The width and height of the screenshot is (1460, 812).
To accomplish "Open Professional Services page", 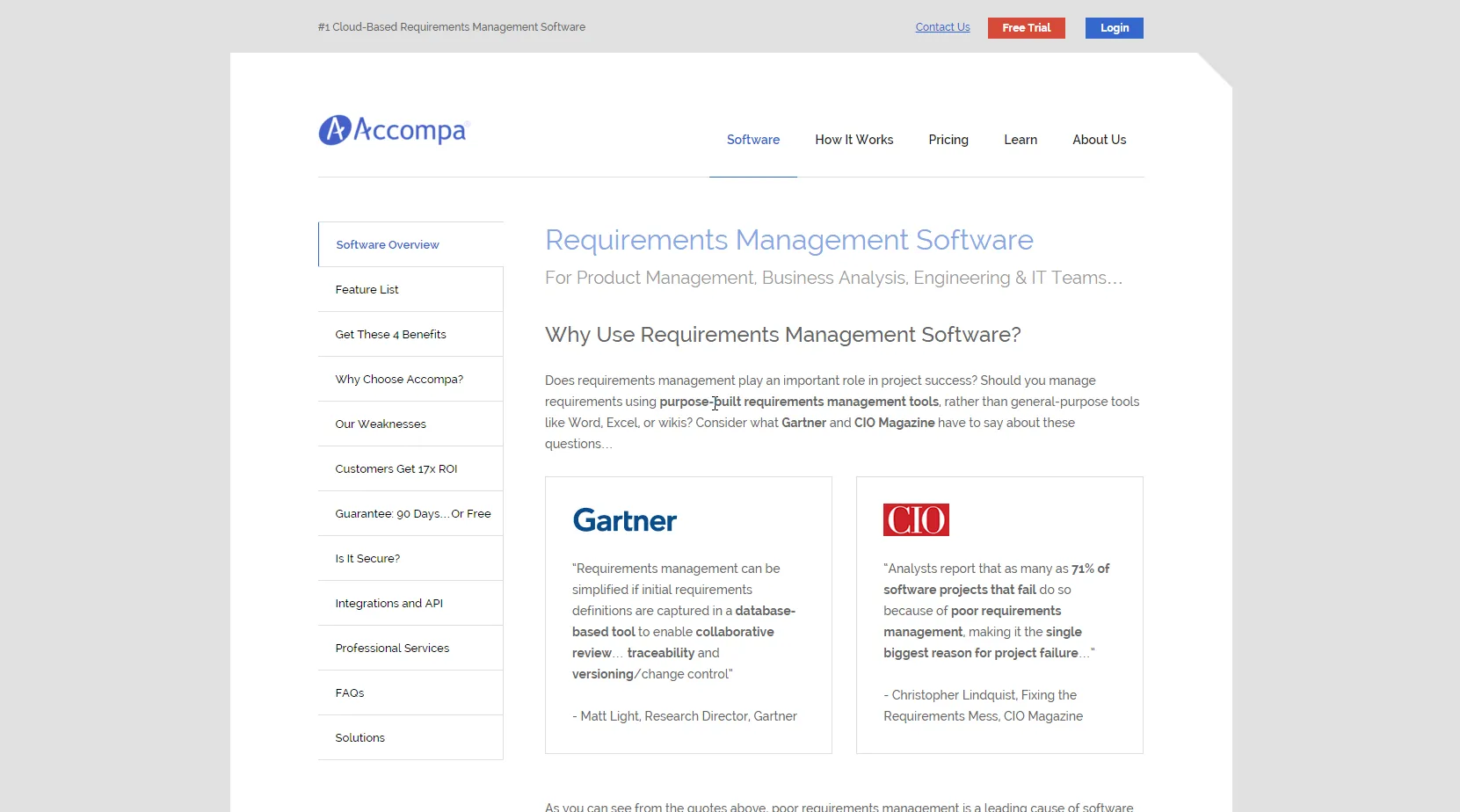I will tap(410, 648).
